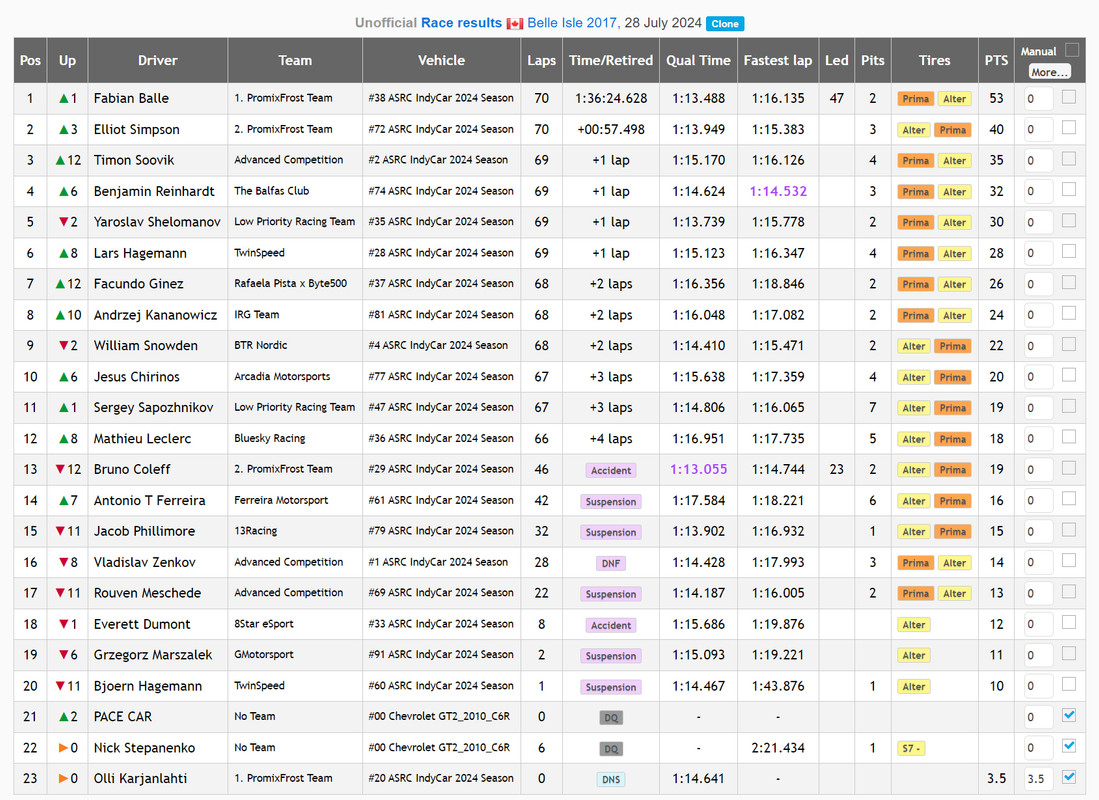The image size is (1099, 800).
Task: Sort by the PTS column header
Action: tap(996, 60)
